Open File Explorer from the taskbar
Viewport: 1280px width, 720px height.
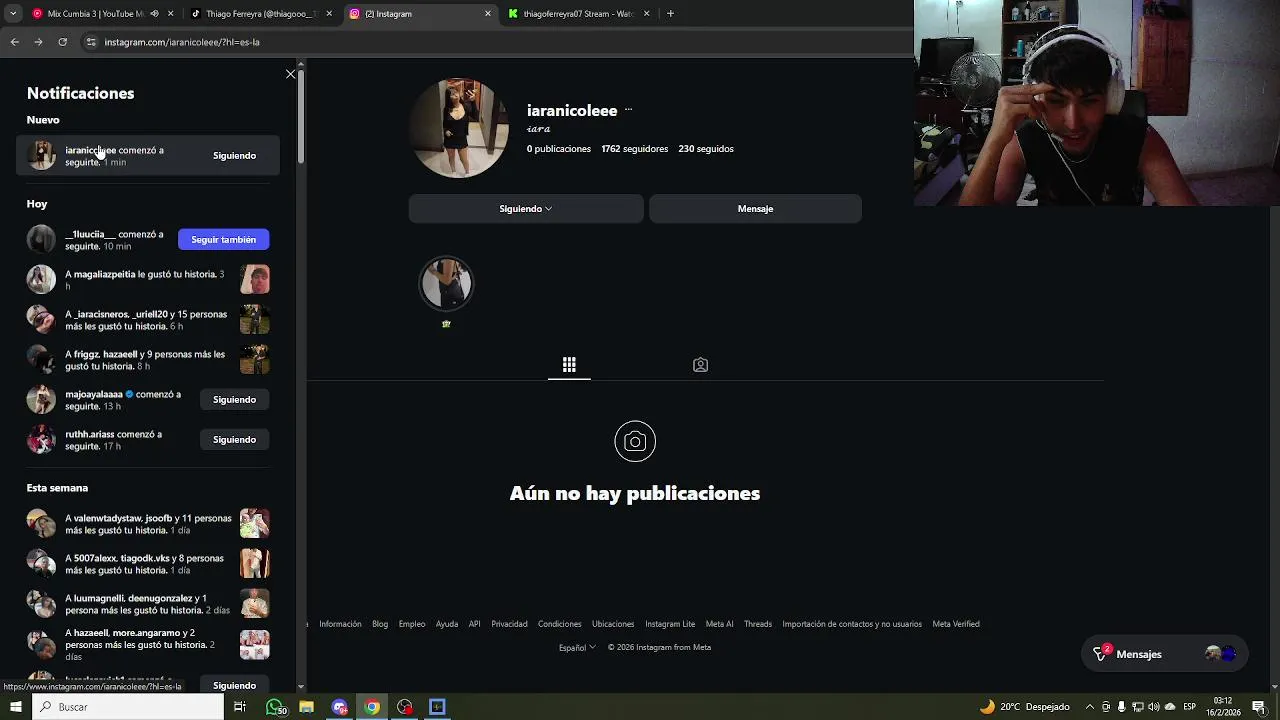(x=307, y=707)
